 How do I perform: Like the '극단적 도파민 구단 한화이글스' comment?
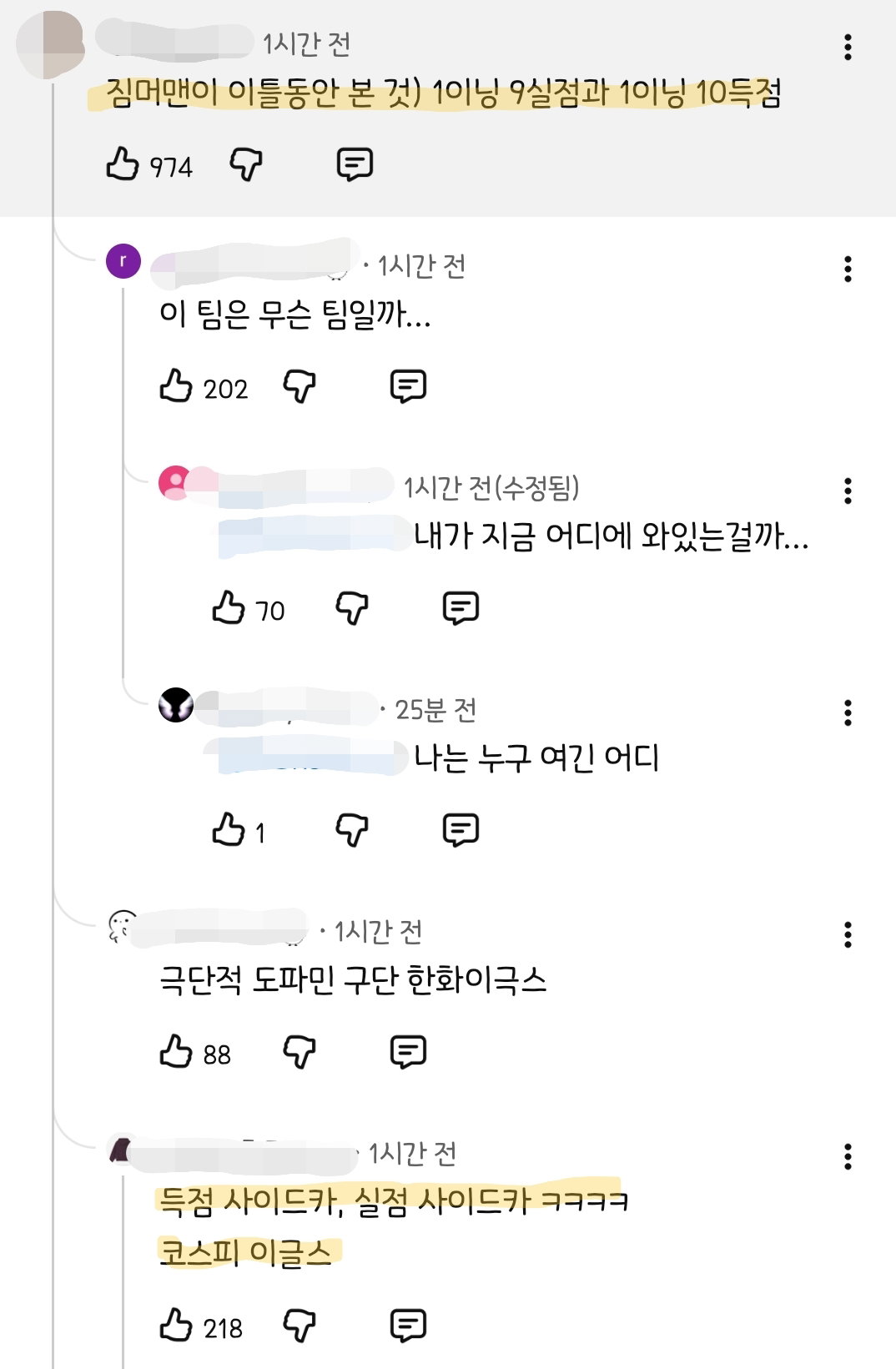tap(176, 1052)
